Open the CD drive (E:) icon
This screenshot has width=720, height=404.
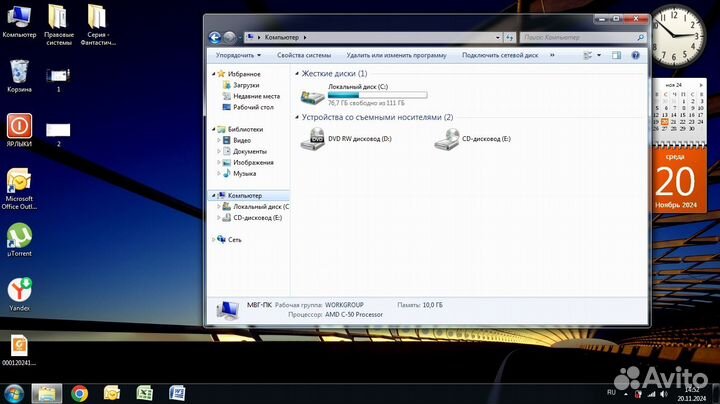click(x=447, y=139)
